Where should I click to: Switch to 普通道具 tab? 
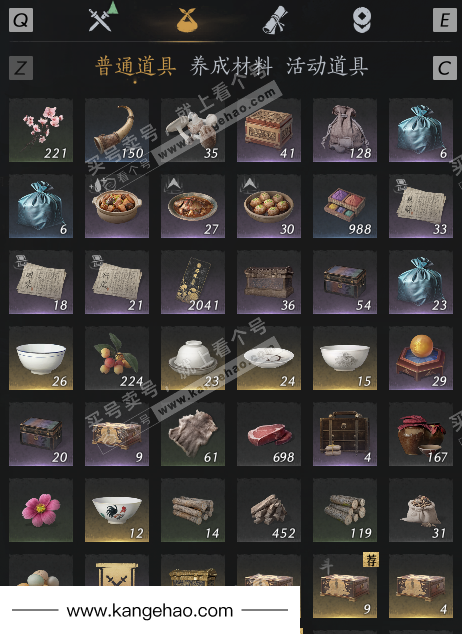click(x=135, y=67)
